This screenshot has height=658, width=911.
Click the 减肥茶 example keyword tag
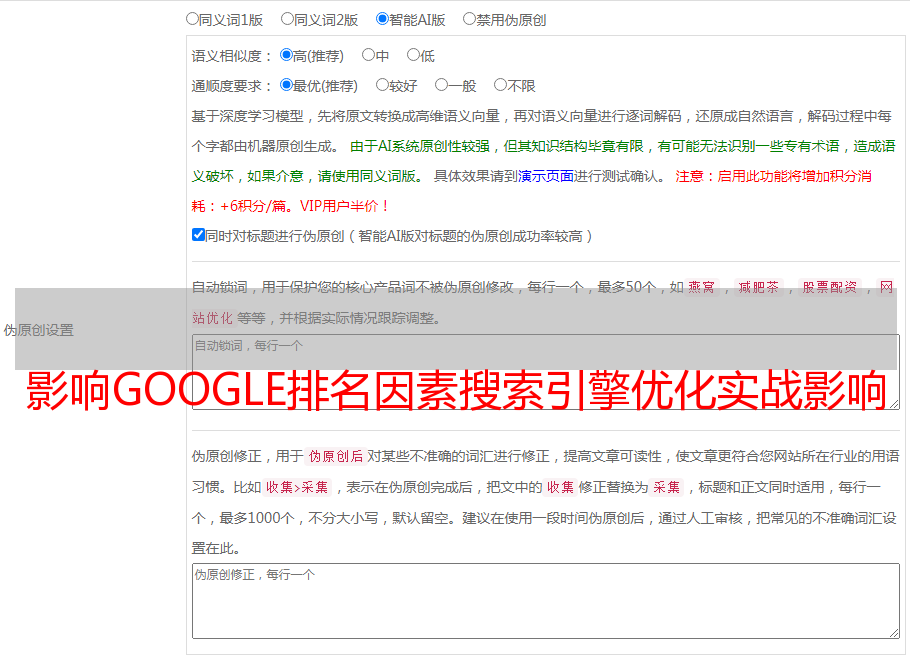coord(758,287)
